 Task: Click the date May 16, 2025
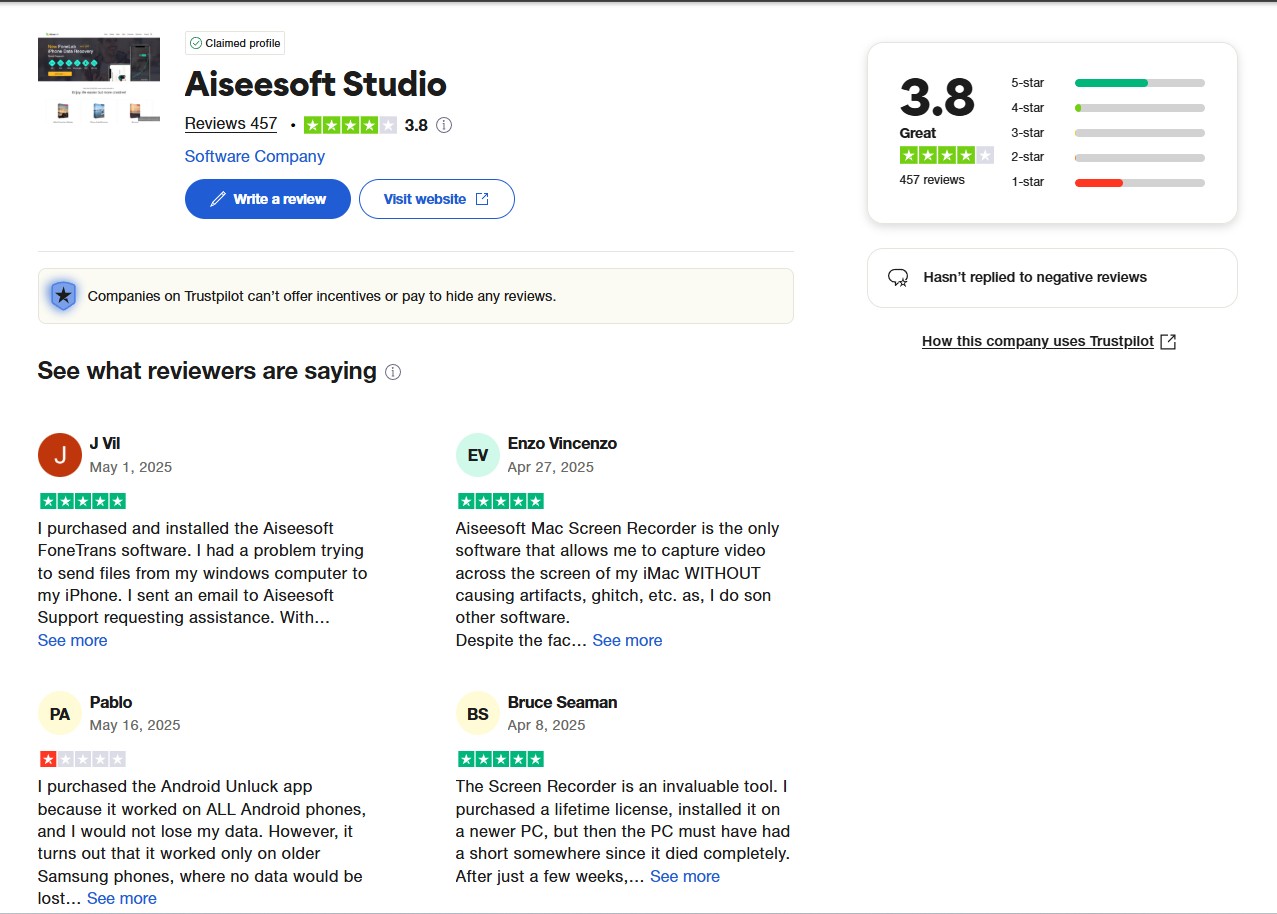coord(135,725)
